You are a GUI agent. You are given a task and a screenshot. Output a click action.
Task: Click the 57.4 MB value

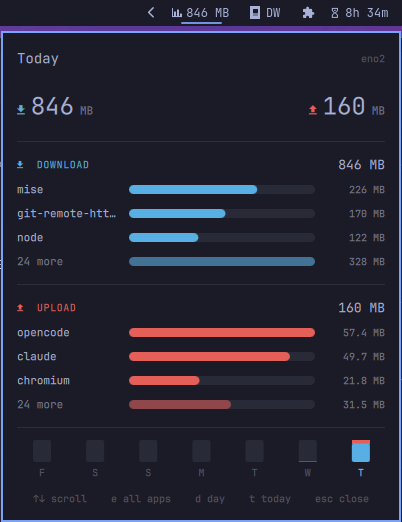click(364, 333)
